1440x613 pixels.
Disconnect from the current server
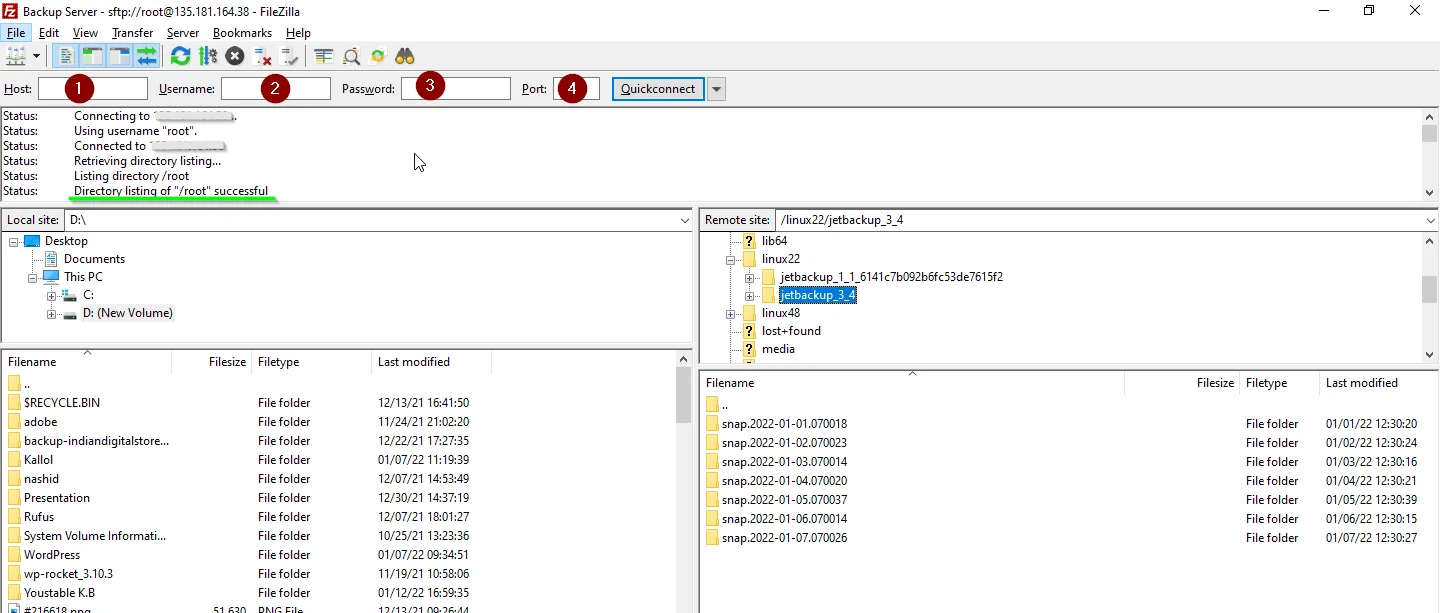263,56
